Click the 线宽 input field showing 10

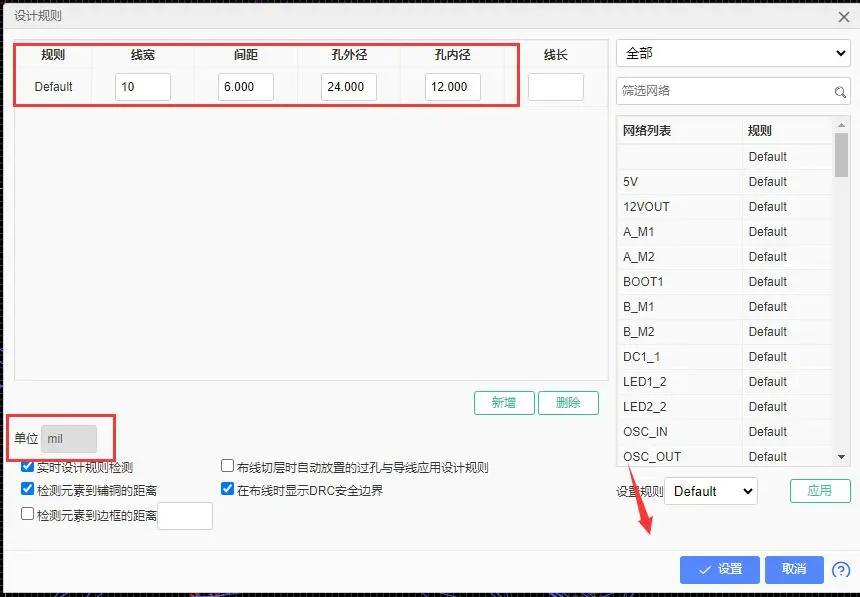[142, 87]
